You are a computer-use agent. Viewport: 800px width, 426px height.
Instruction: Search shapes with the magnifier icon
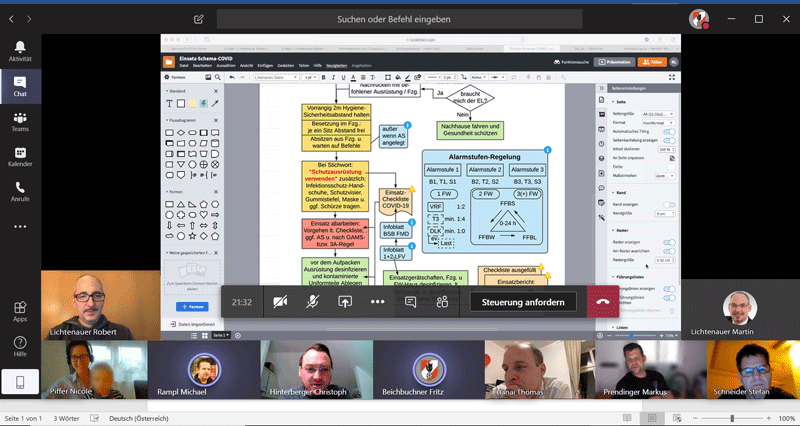tap(218, 77)
